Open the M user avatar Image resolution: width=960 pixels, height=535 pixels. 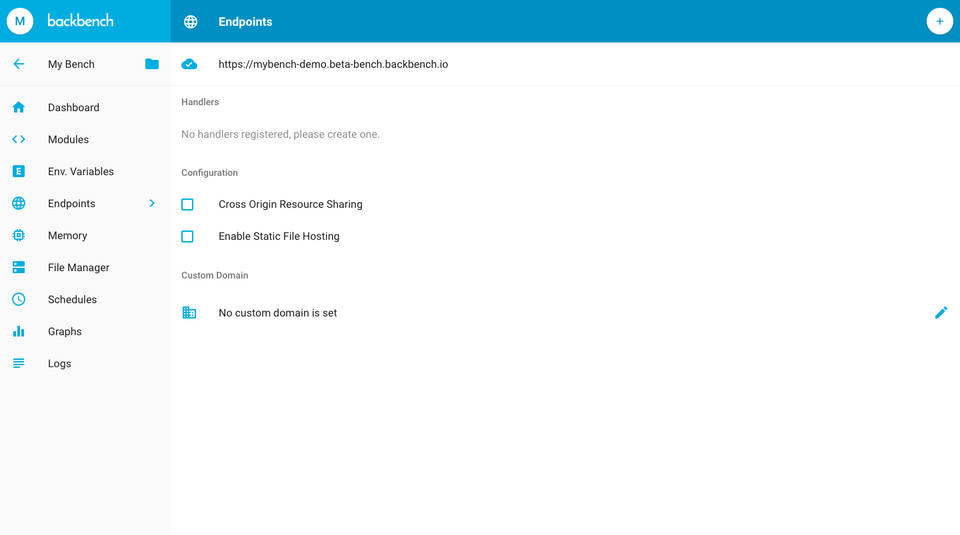(20, 21)
